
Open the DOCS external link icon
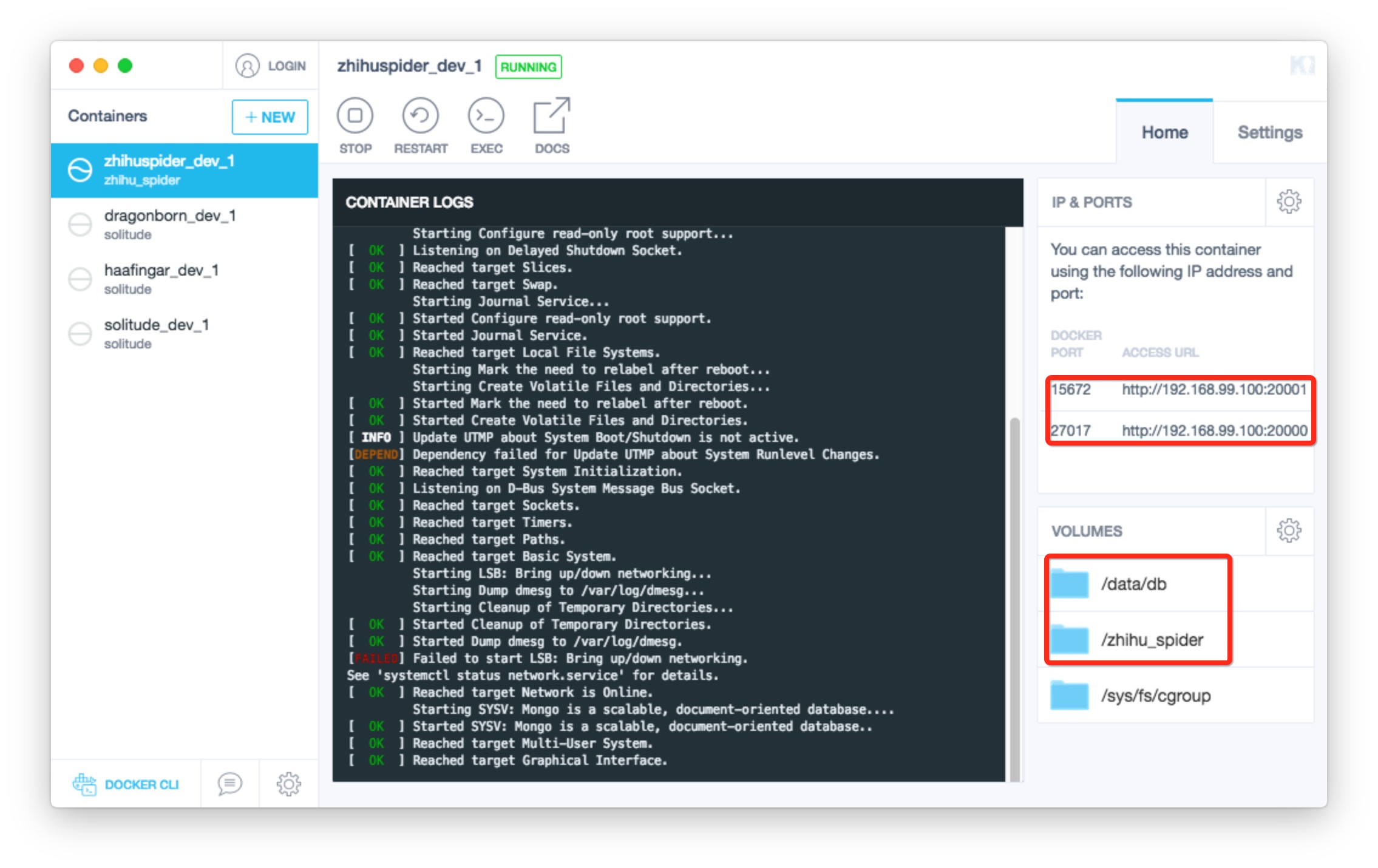tap(551, 116)
